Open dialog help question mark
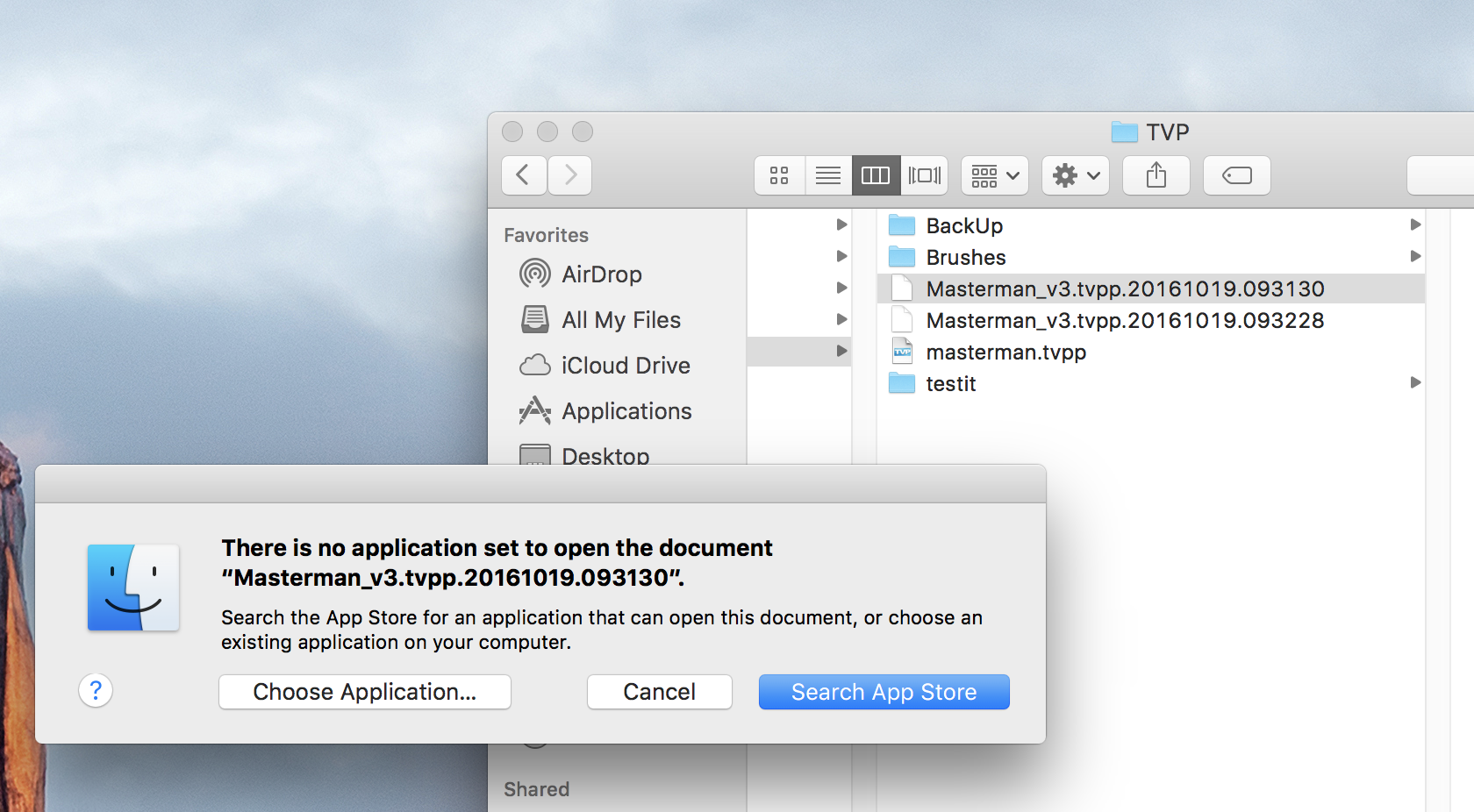Image resolution: width=1474 pixels, height=812 pixels. pos(96,690)
